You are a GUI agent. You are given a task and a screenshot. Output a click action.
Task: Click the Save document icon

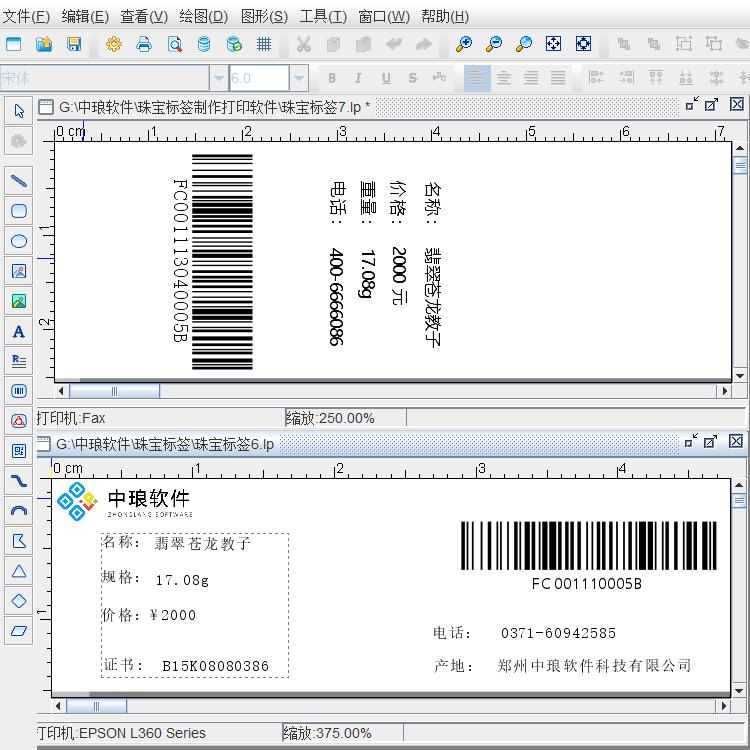coord(73,44)
